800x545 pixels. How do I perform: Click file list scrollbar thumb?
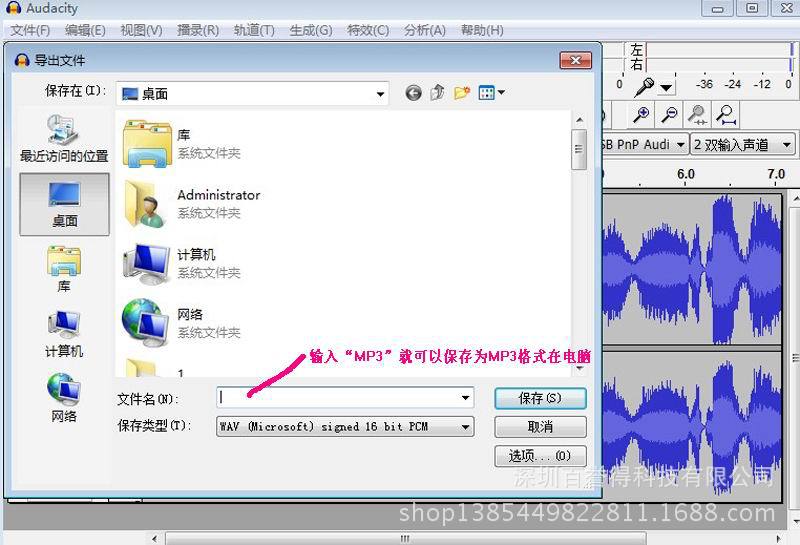click(579, 150)
